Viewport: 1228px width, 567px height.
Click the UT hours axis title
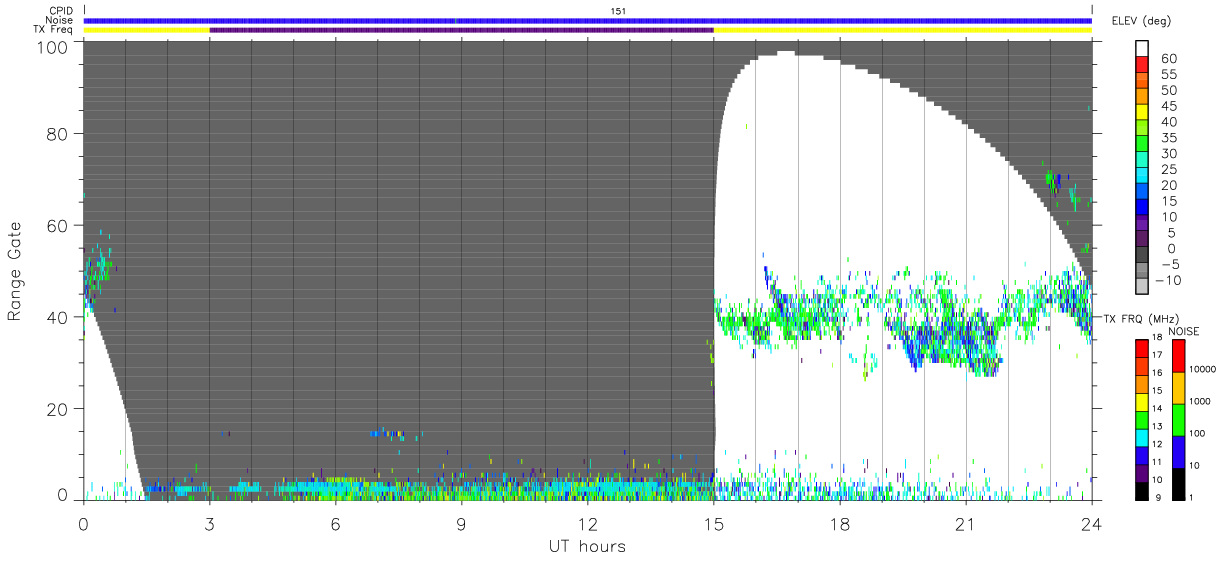(586, 546)
